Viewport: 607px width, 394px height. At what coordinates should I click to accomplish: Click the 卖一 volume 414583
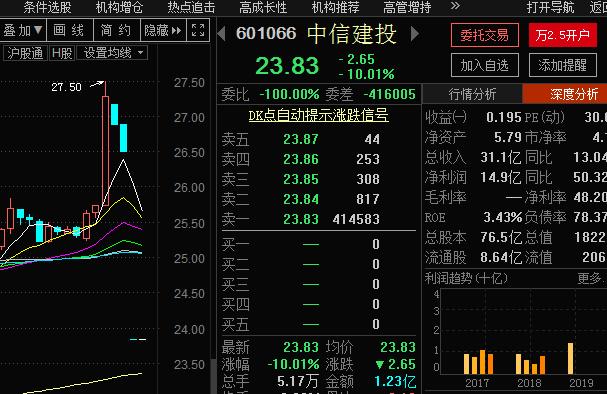356,219
